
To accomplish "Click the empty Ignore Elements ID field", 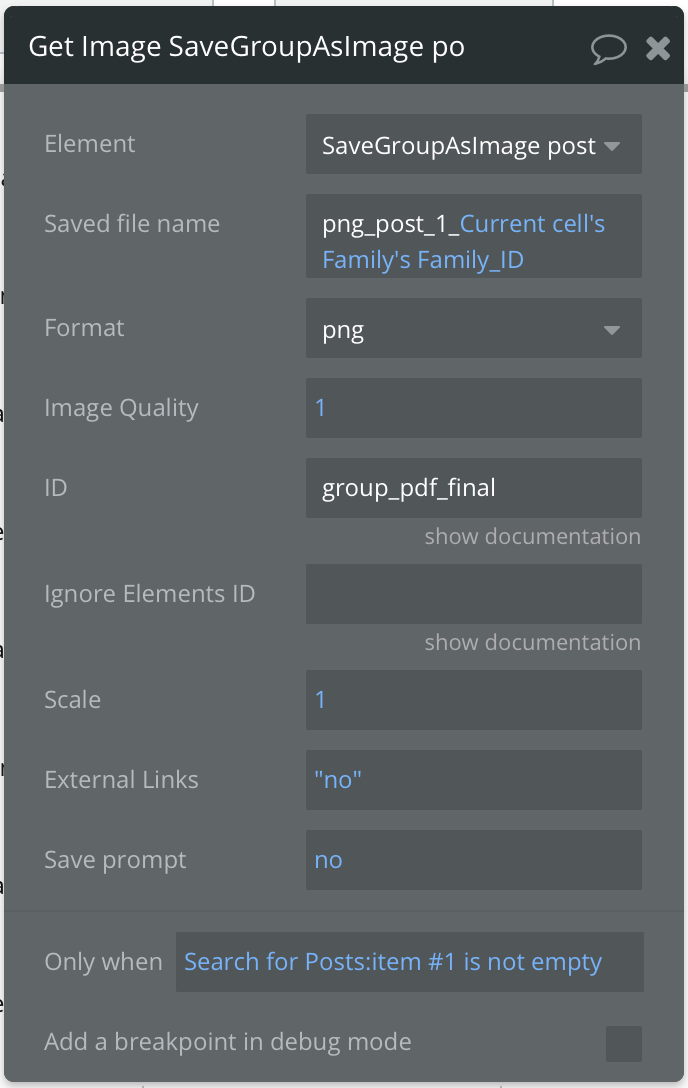I will tap(473, 594).
